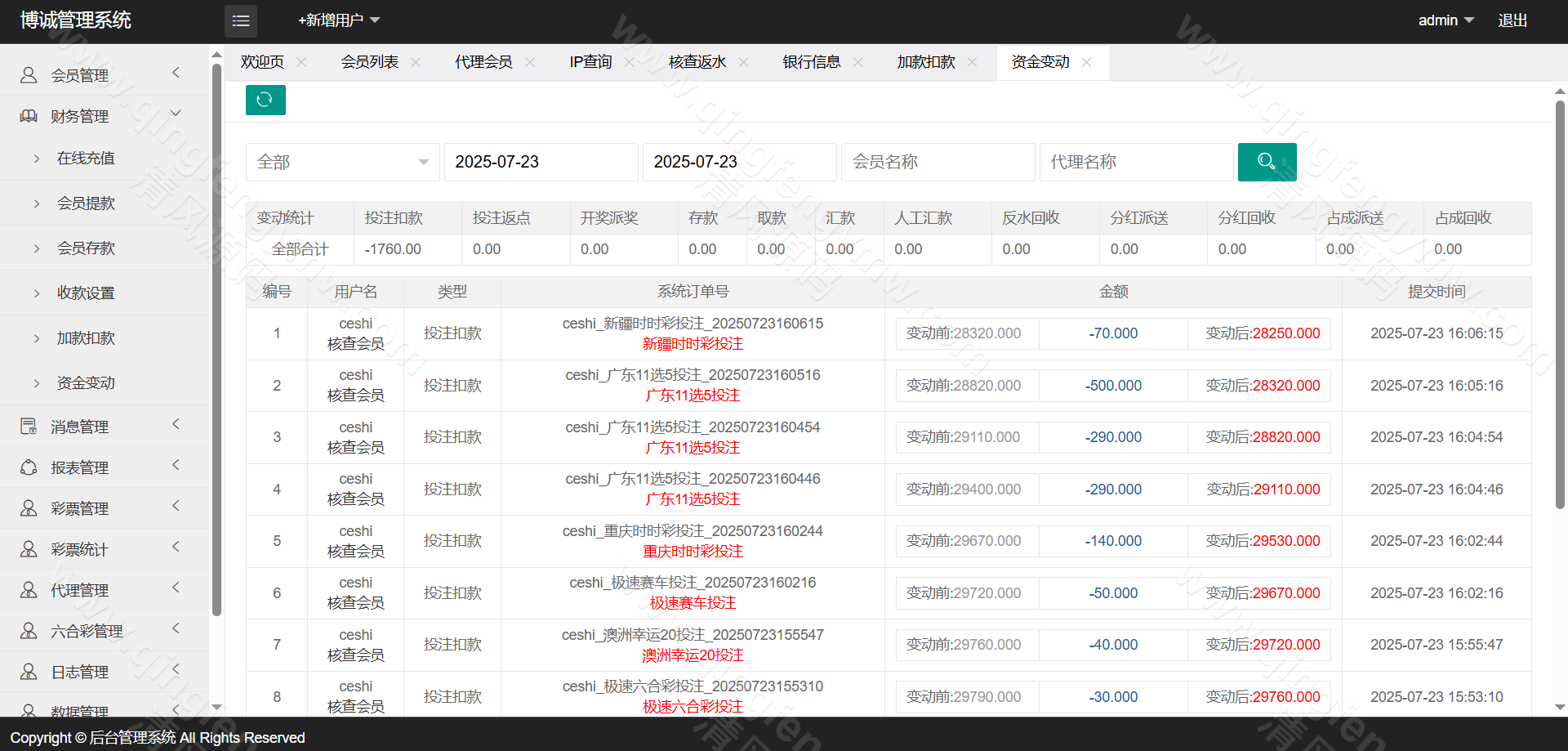Switch to the 核查返水 tab
The height and width of the screenshot is (751, 1568).
click(697, 62)
